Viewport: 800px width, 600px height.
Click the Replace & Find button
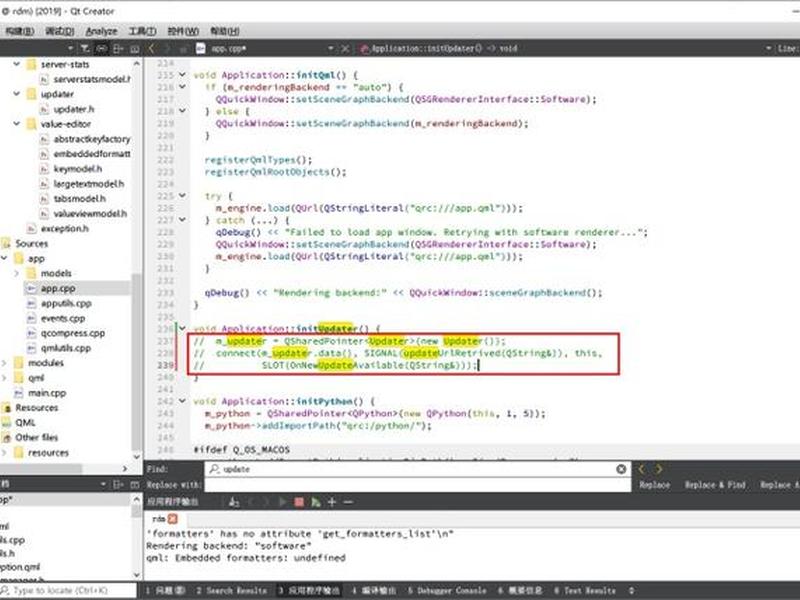click(x=715, y=485)
